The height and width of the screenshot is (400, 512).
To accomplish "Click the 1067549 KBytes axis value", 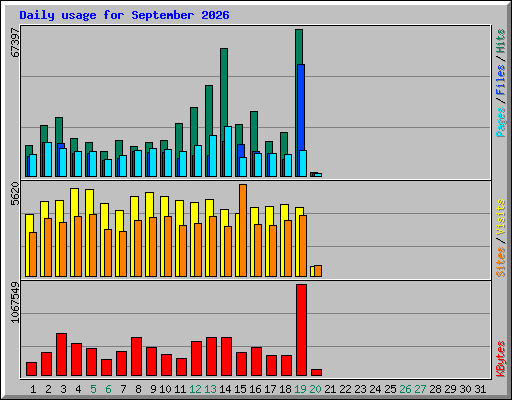I will coord(15,303).
